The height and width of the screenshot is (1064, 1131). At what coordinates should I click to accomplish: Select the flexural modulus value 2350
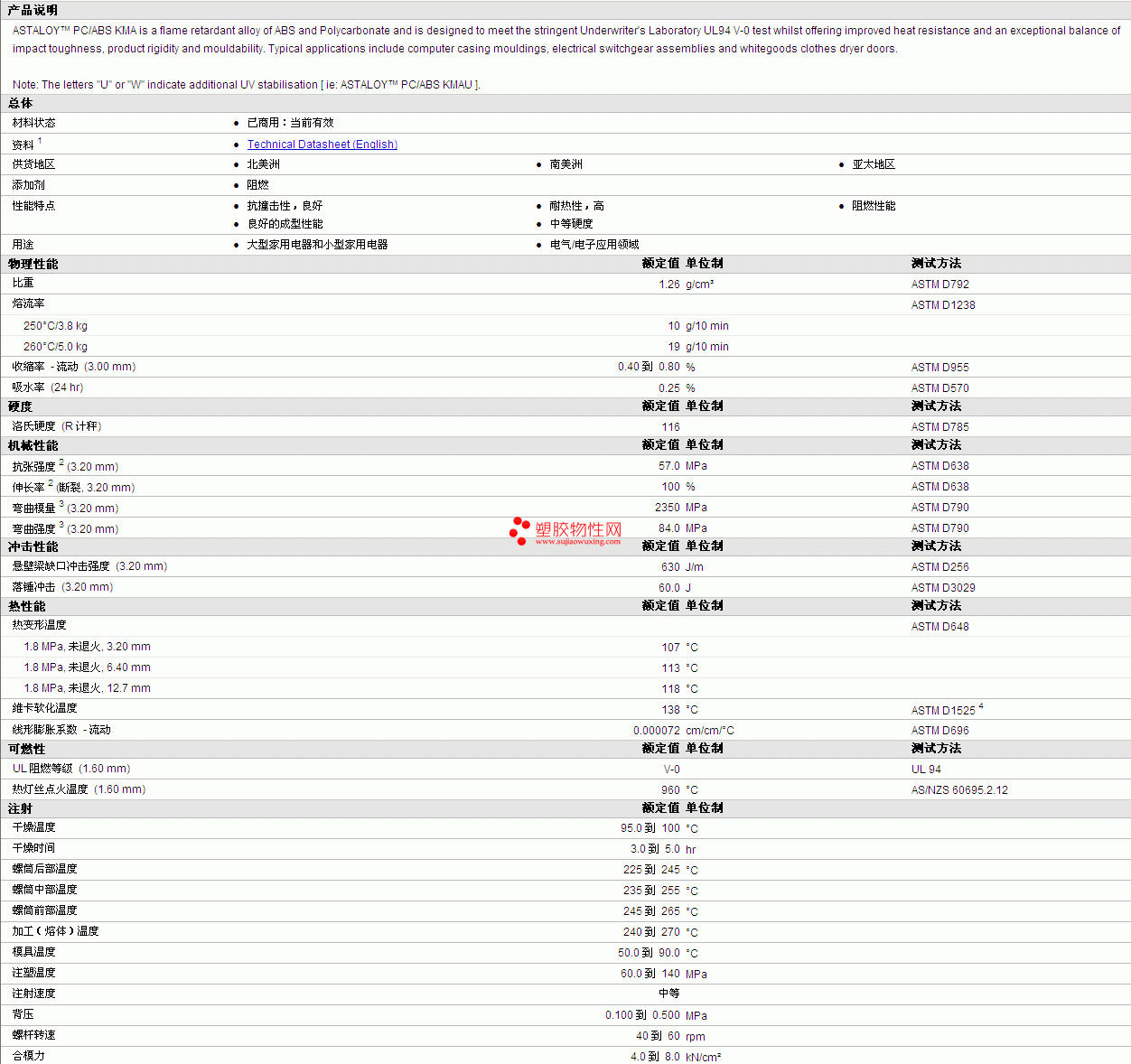[668, 508]
